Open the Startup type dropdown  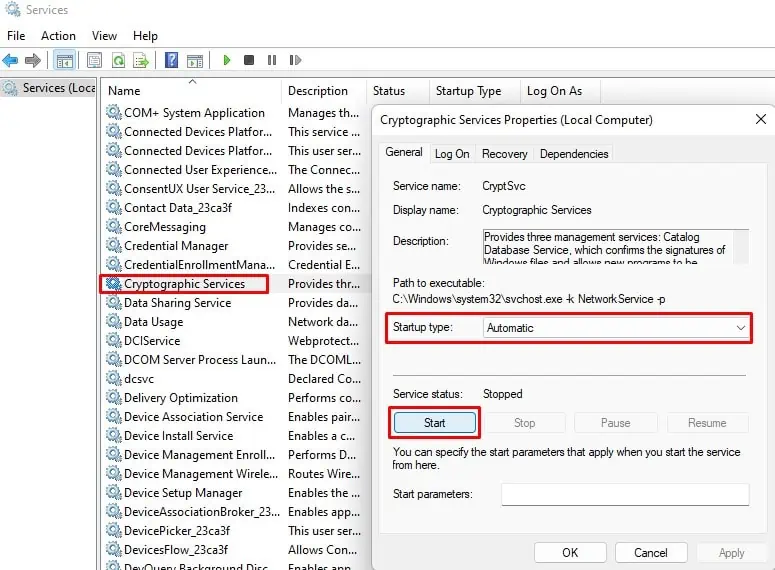(616, 328)
